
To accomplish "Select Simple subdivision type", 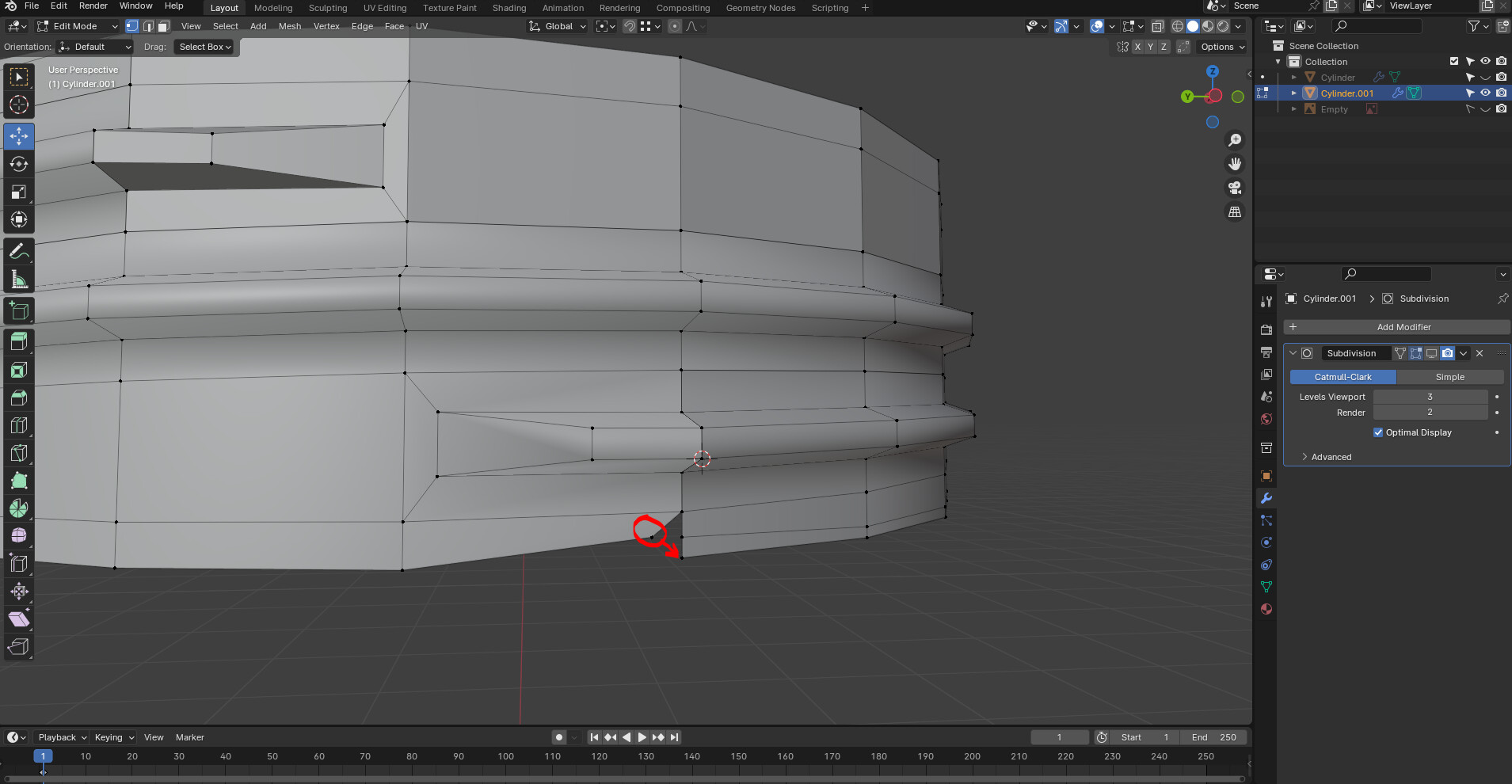I will (1449, 377).
